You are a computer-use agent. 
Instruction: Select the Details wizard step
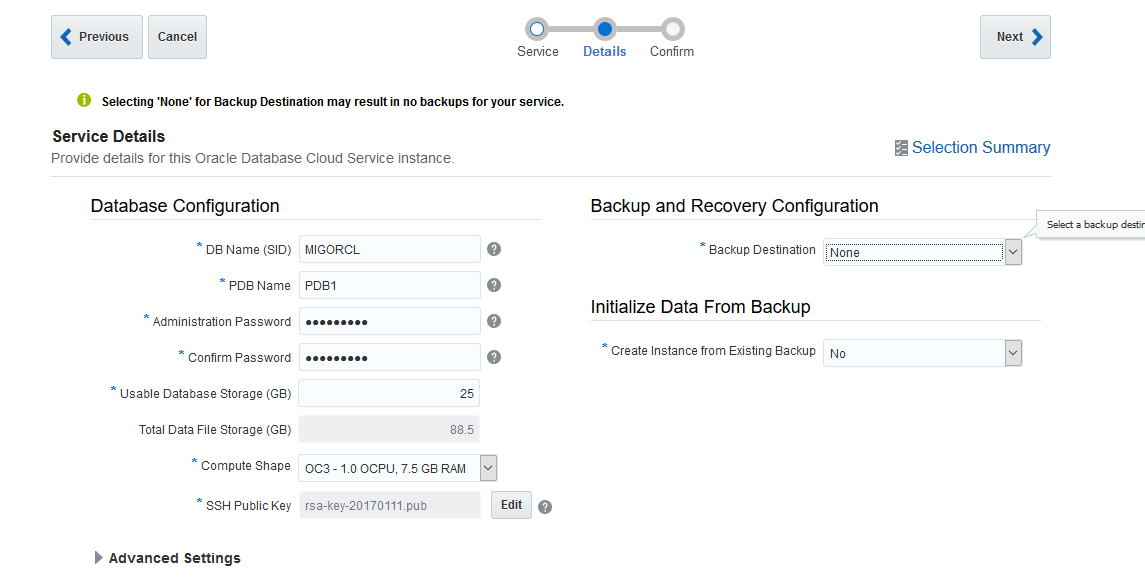[x=604, y=30]
